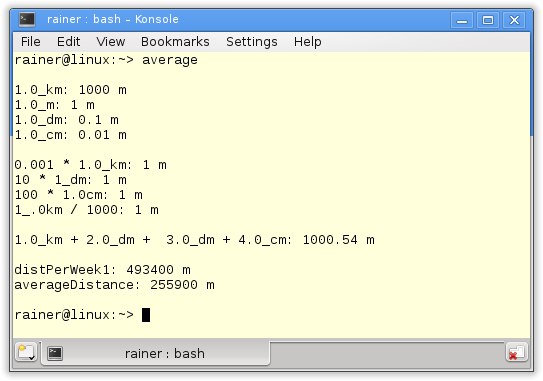
Task: Click the terminal icon on the bash tab
Action: [55, 353]
